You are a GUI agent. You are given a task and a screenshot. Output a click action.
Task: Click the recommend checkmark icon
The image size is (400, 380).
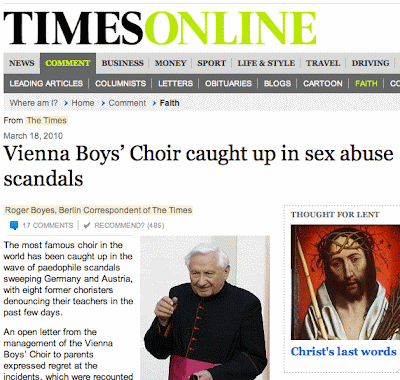87,226
